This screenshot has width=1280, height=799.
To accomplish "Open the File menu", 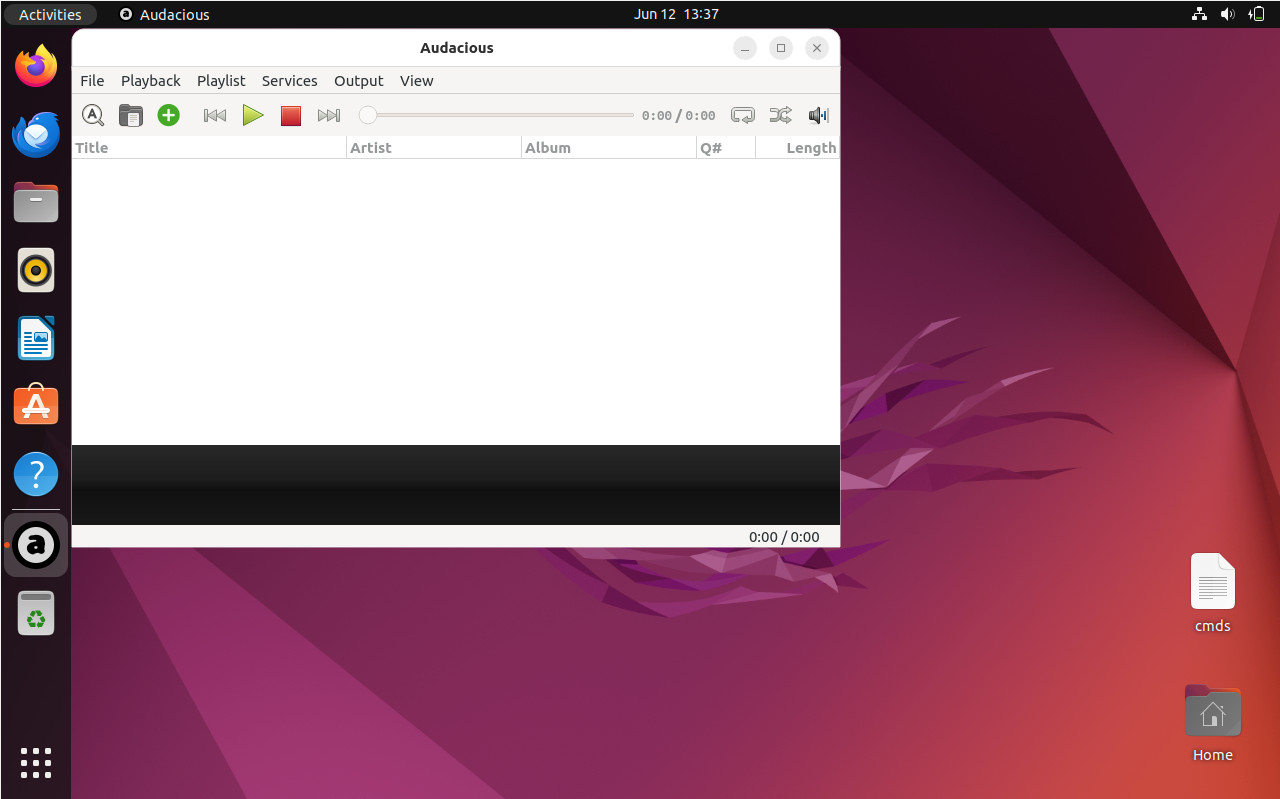I will point(92,81).
